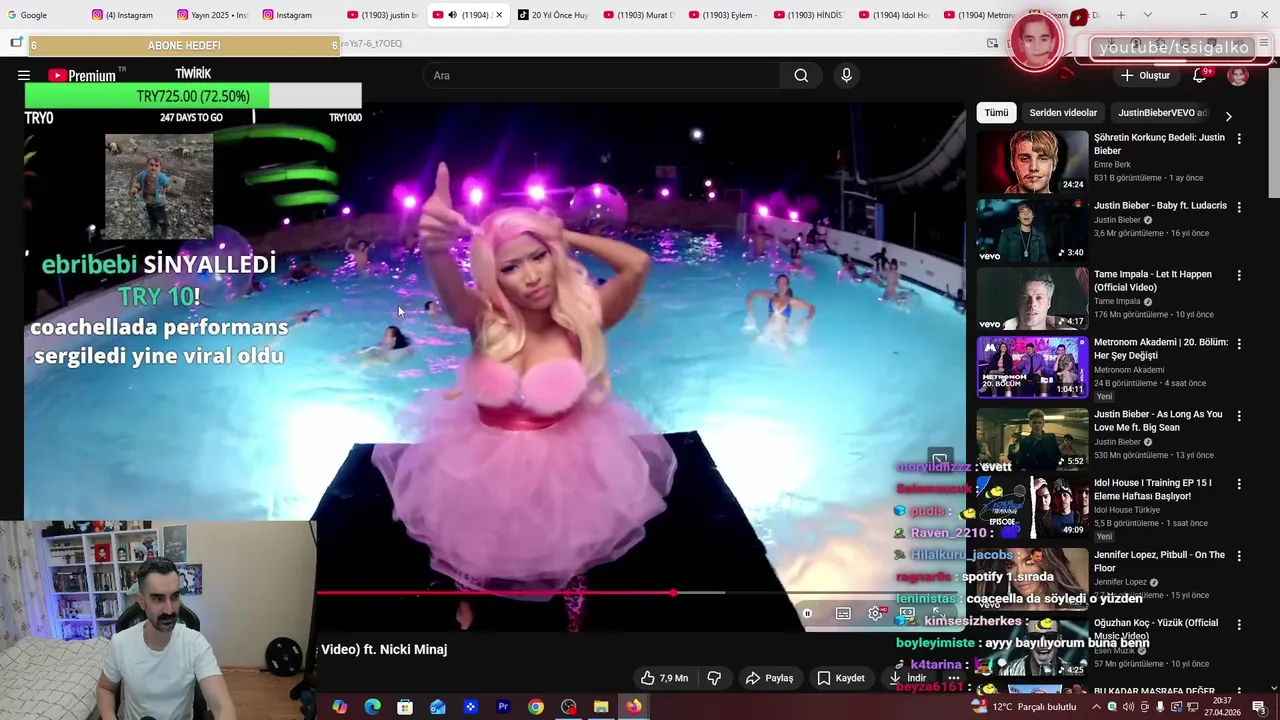The width and height of the screenshot is (1280, 720).
Task: Open options for Tame Impala video
Action: 1239,275
